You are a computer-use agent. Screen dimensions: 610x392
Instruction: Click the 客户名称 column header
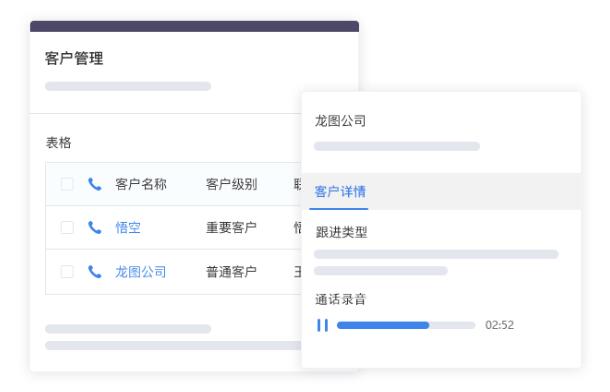[141, 184]
